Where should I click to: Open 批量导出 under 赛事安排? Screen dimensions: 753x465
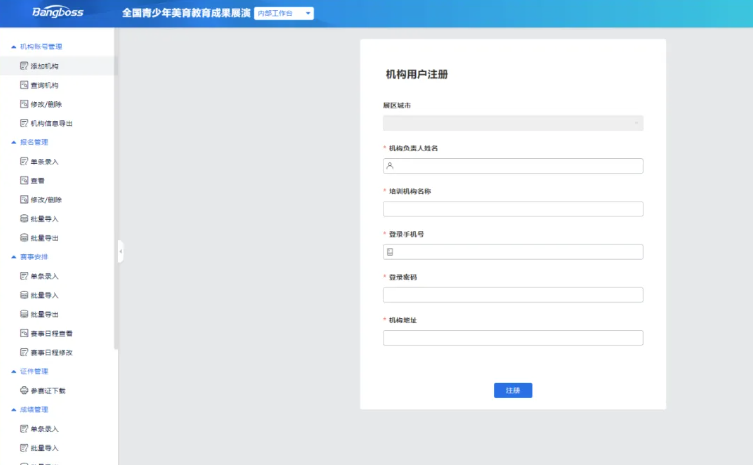(x=44, y=314)
